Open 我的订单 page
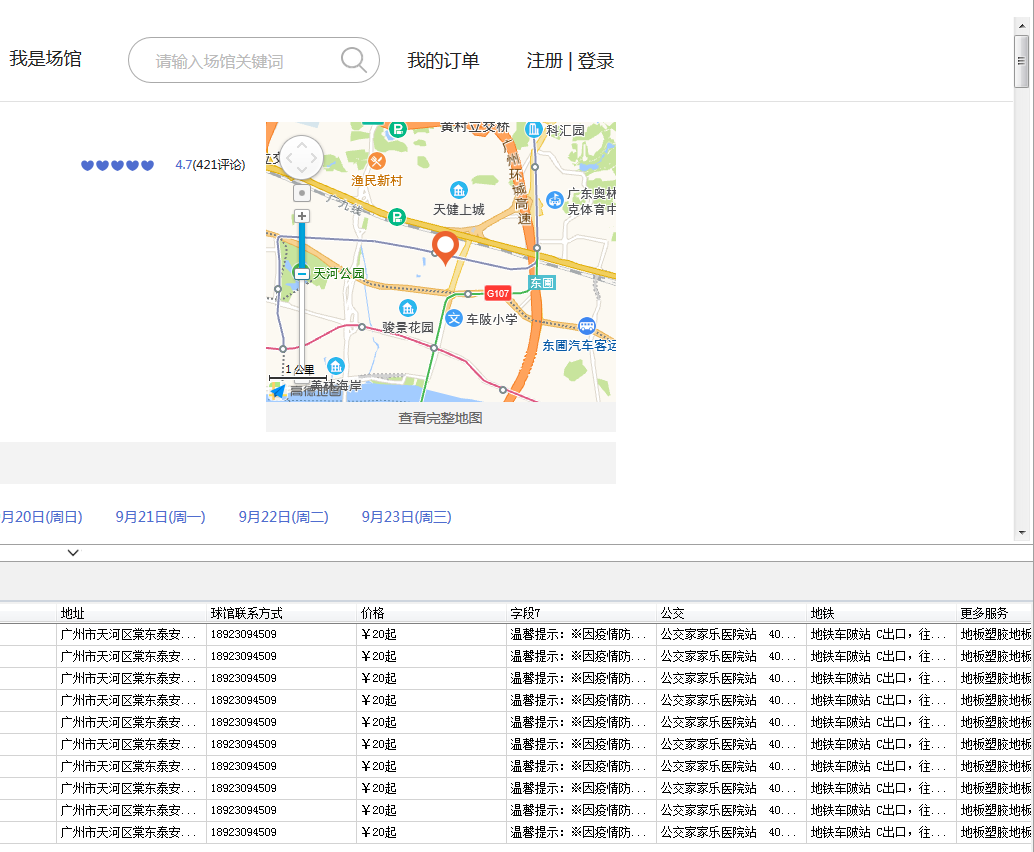Viewport: 1034px width, 852px height. click(443, 61)
